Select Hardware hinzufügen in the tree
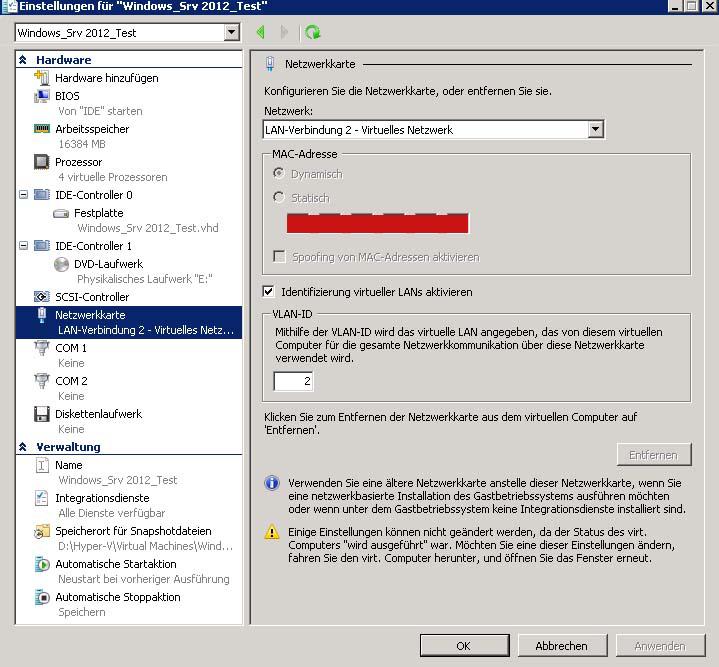This screenshot has height=667, width=719. coord(106,78)
